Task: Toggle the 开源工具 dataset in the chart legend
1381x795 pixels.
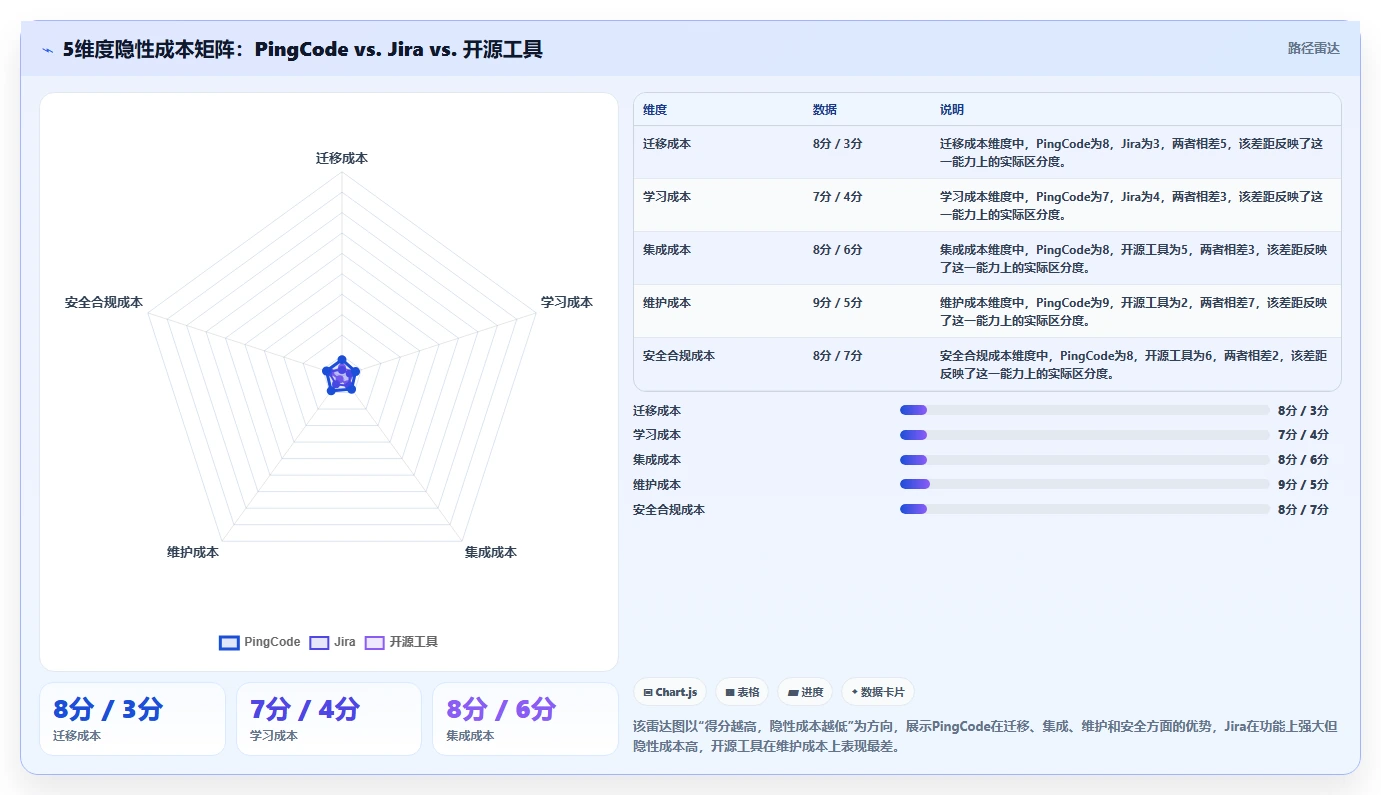Action: [402, 642]
